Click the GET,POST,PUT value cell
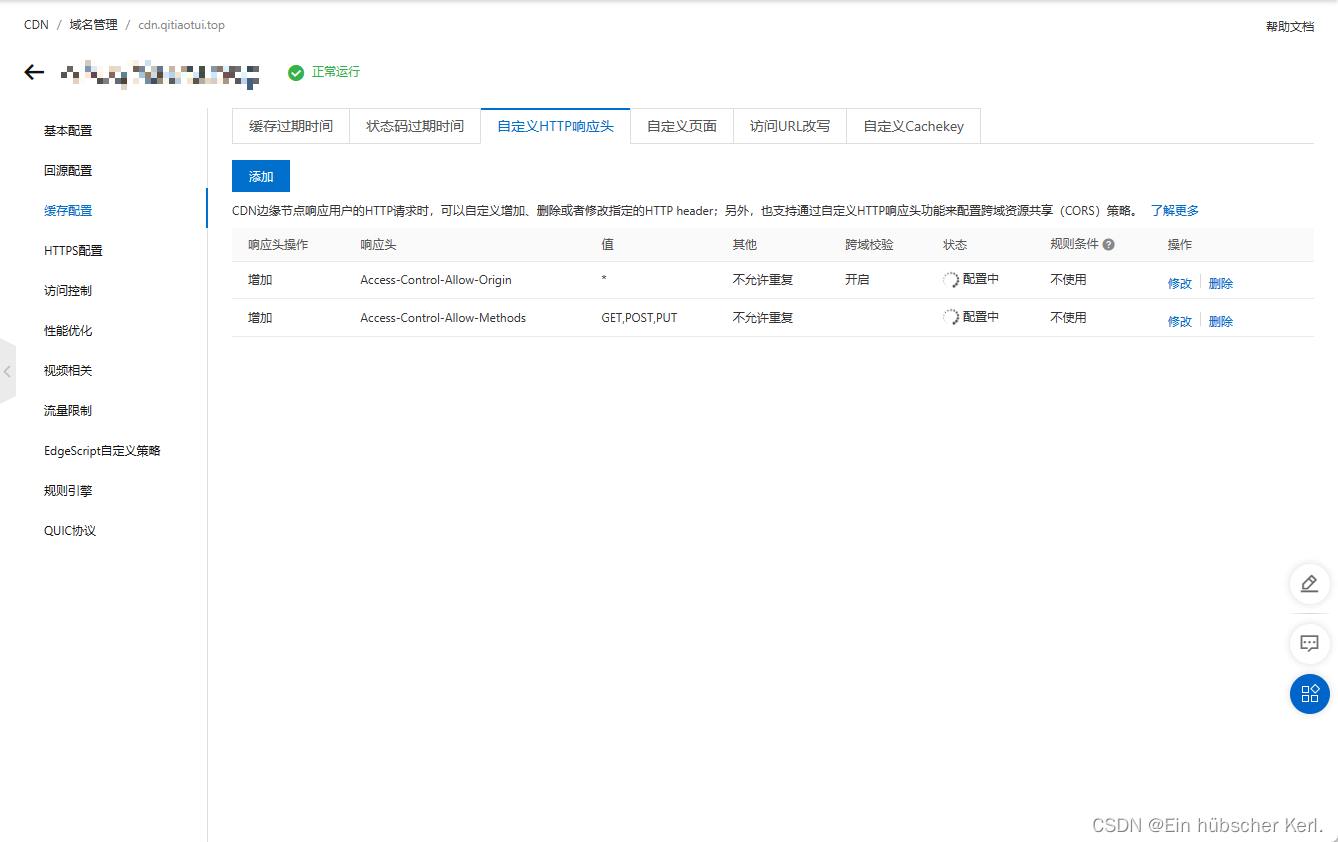Viewport: 1338px width, 842px height. pyautogui.click(x=639, y=318)
